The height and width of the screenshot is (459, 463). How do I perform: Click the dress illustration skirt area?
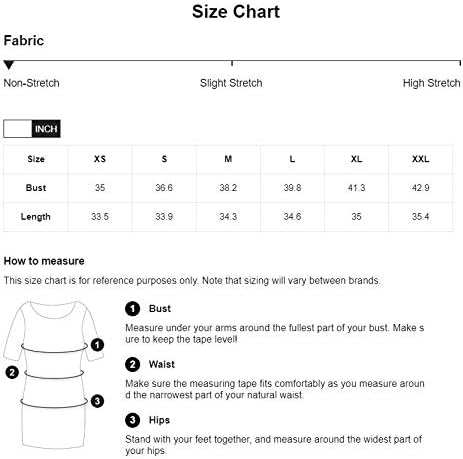(x=54, y=427)
